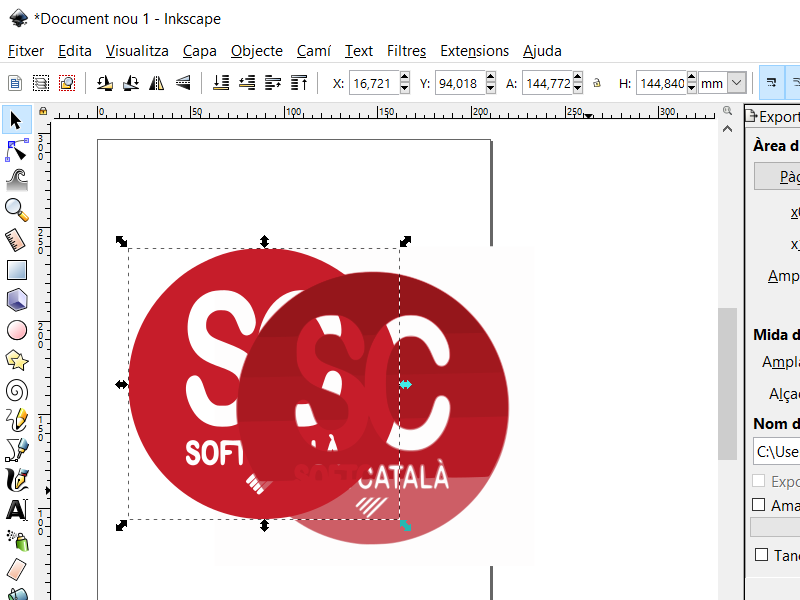Image resolution: width=800 pixels, height=600 pixels.
Task: Select the Text tool
Action: (16, 510)
